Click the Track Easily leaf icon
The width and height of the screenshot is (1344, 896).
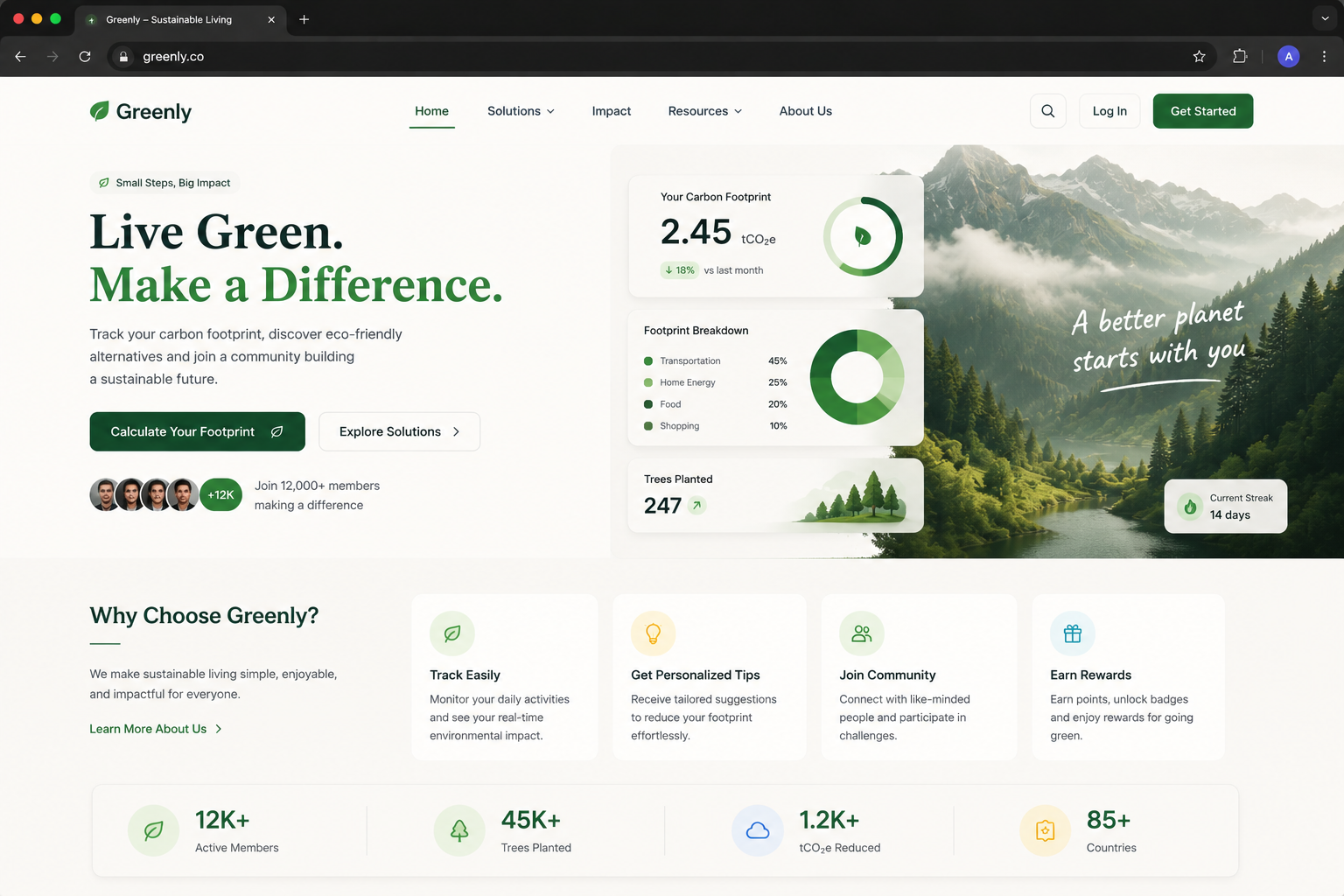[x=452, y=633]
